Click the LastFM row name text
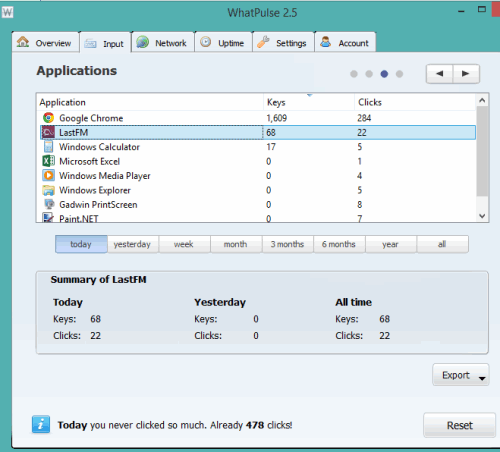The width and height of the screenshot is (500, 452). 74,132
